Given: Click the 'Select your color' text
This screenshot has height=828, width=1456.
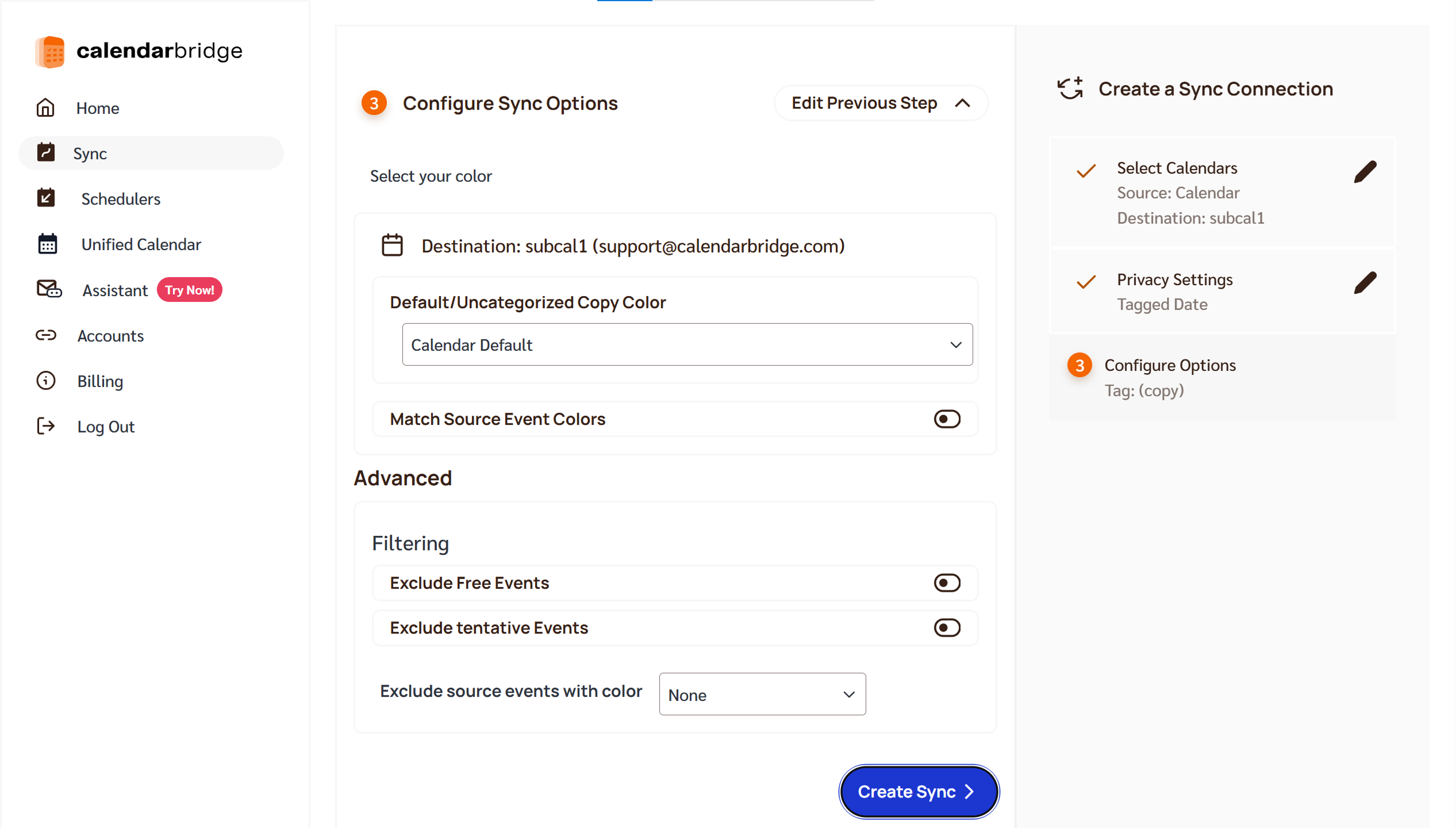Looking at the screenshot, I should tap(431, 176).
